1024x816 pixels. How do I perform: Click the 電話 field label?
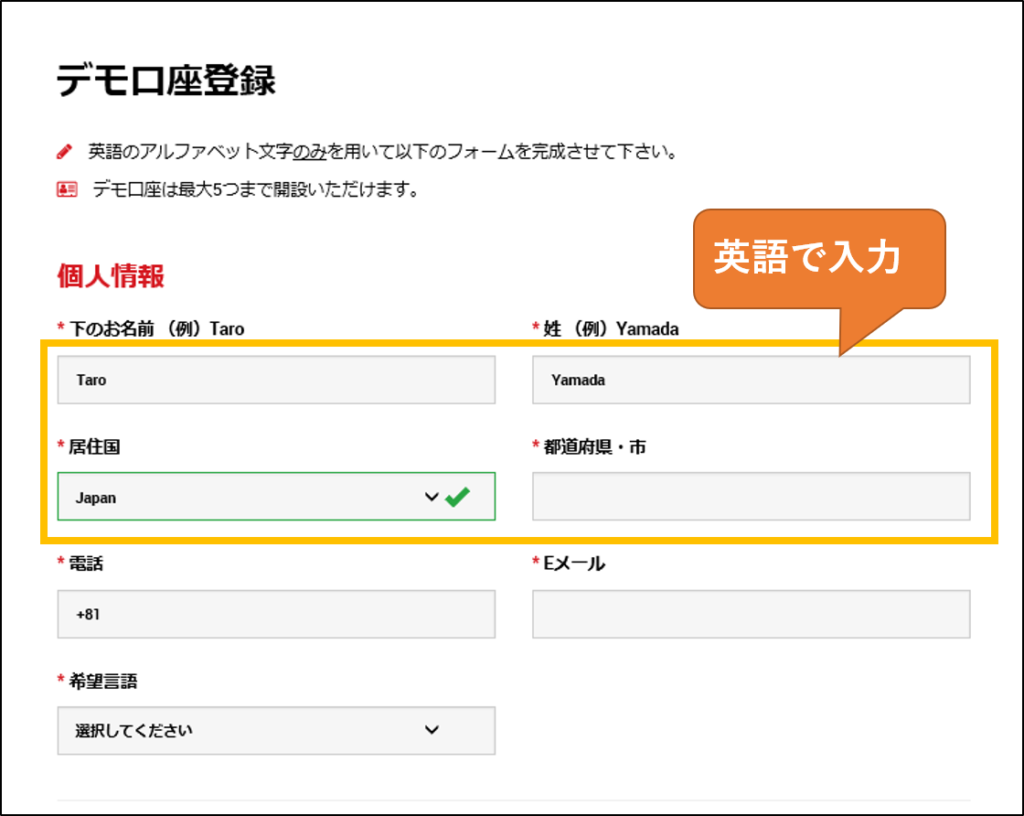pos(86,564)
